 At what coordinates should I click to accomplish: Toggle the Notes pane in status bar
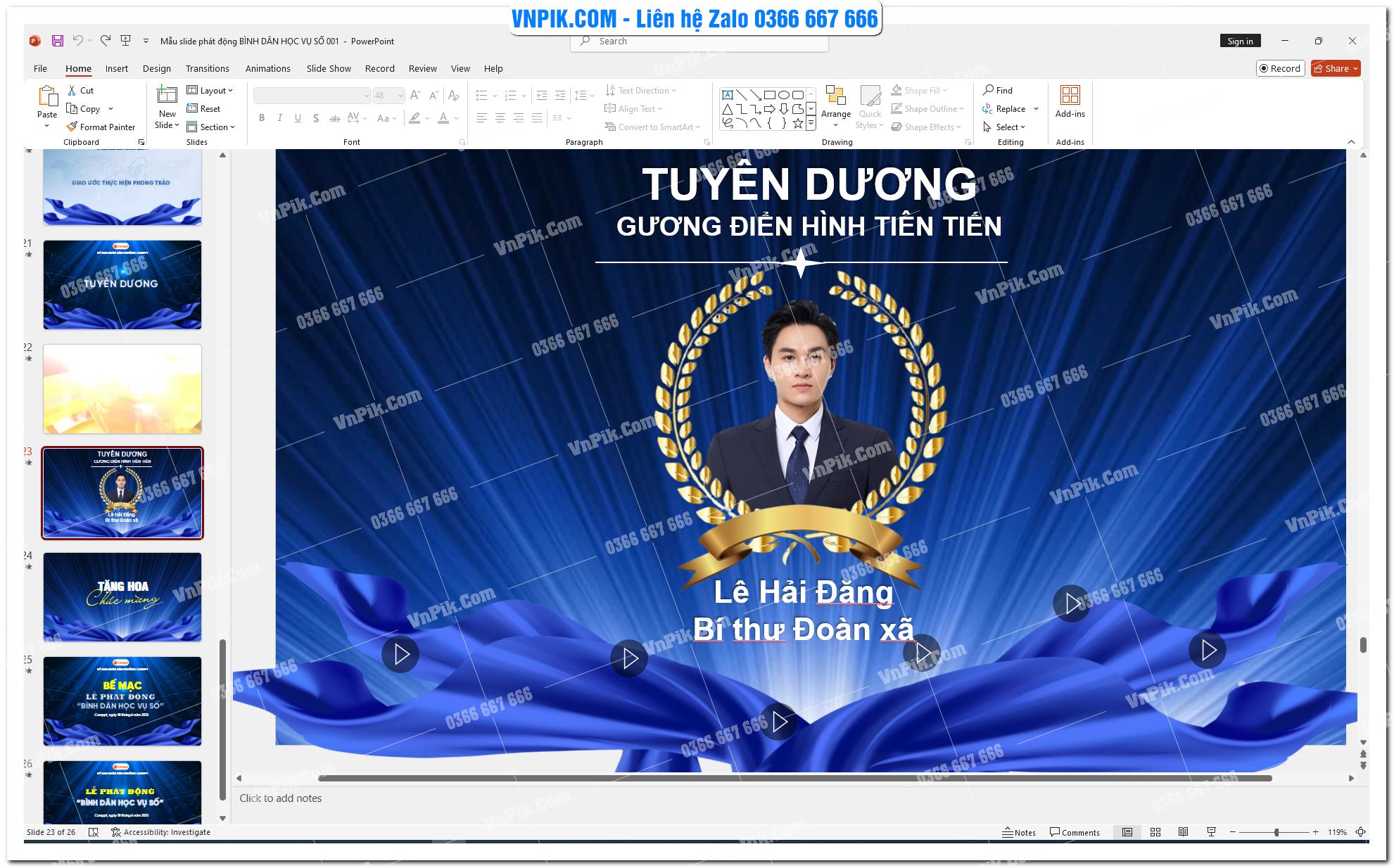pos(1019,832)
